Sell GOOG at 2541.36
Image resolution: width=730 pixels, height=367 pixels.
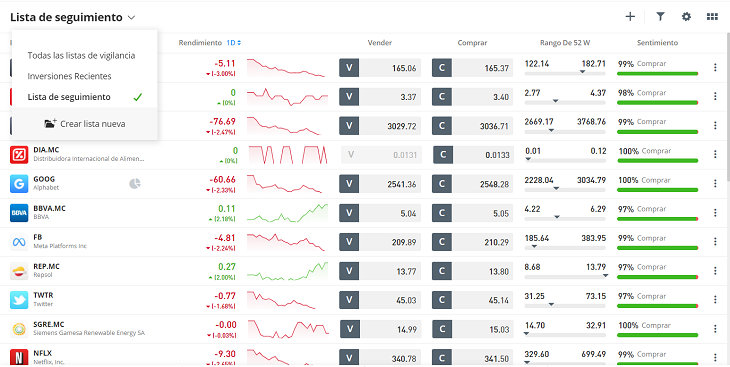[x=380, y=184]
